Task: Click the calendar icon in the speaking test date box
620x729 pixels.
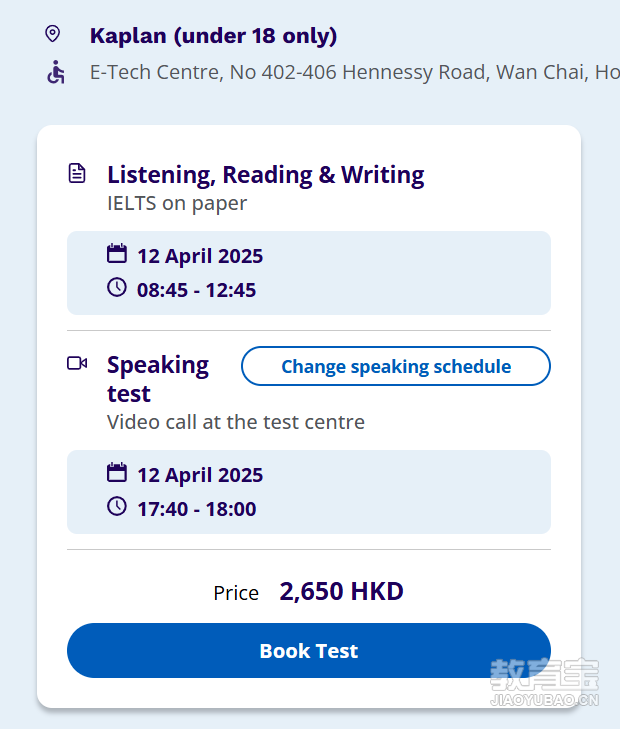Action: pyautogui.click(x=117, y=473)
